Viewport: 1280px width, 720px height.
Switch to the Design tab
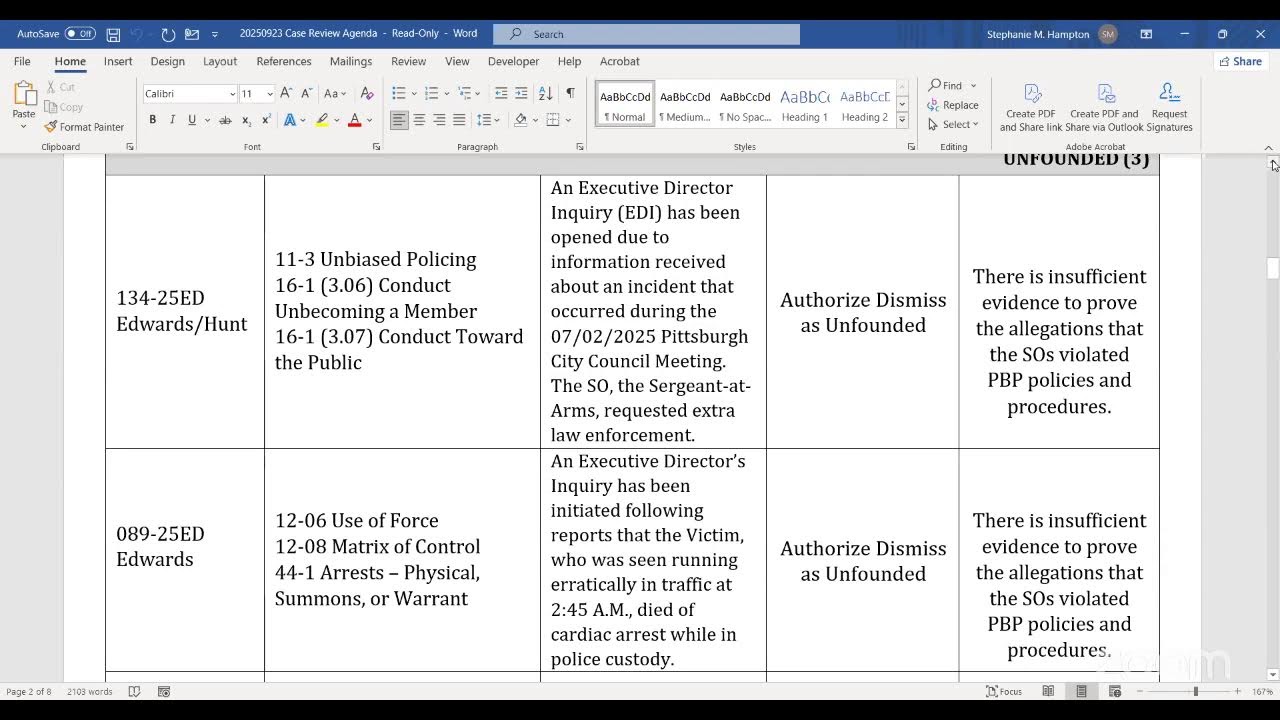click(x=167, y=61)
